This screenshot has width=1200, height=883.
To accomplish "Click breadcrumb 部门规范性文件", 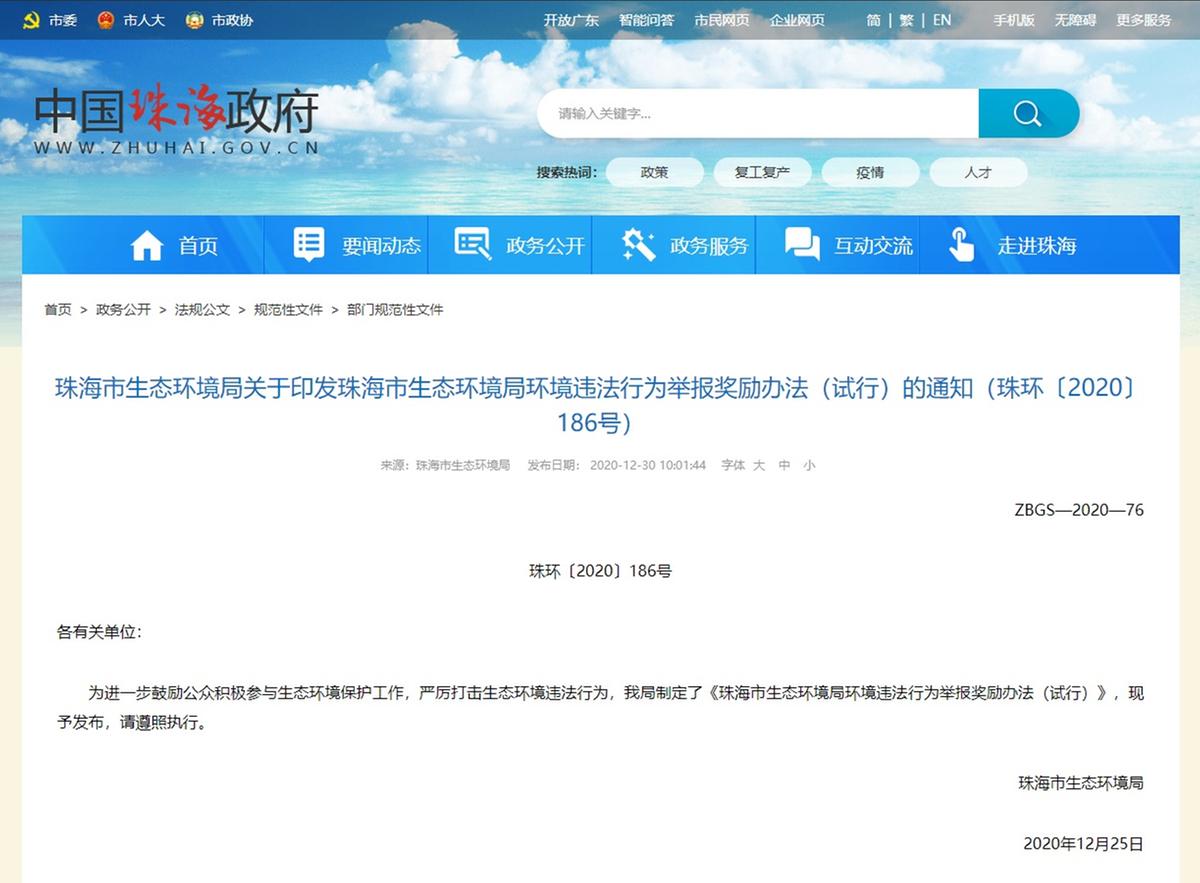I will 395,310.
